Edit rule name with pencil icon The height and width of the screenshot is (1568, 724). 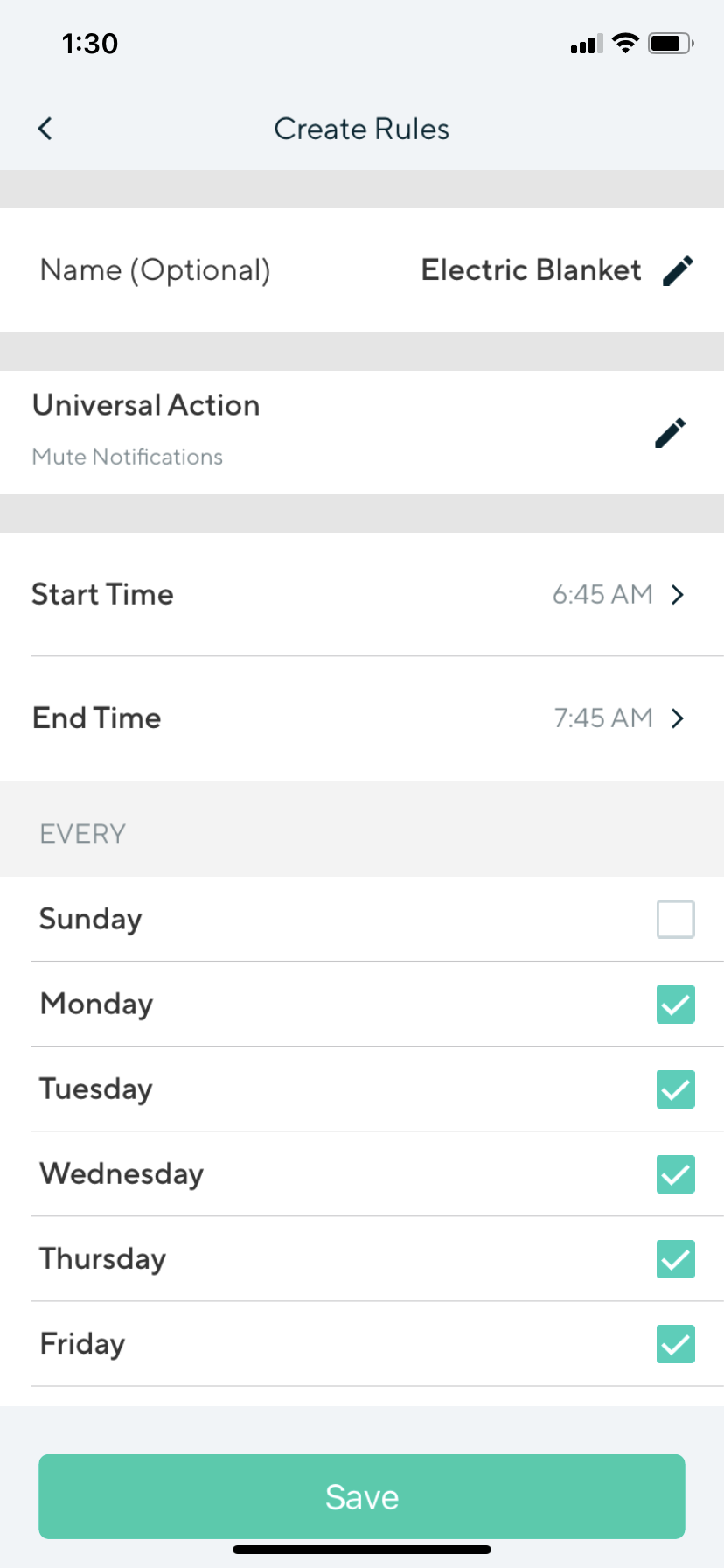tap(678, 270)
